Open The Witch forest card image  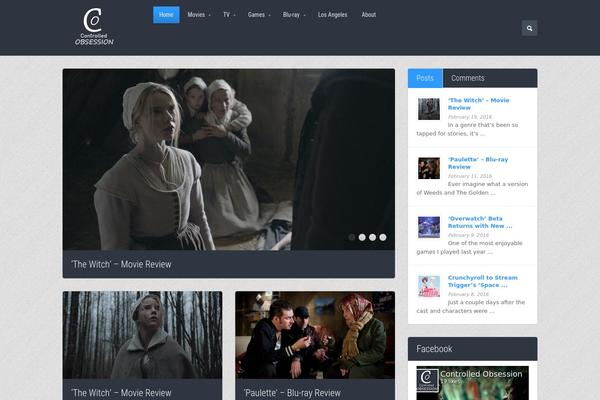pos(142,335)
